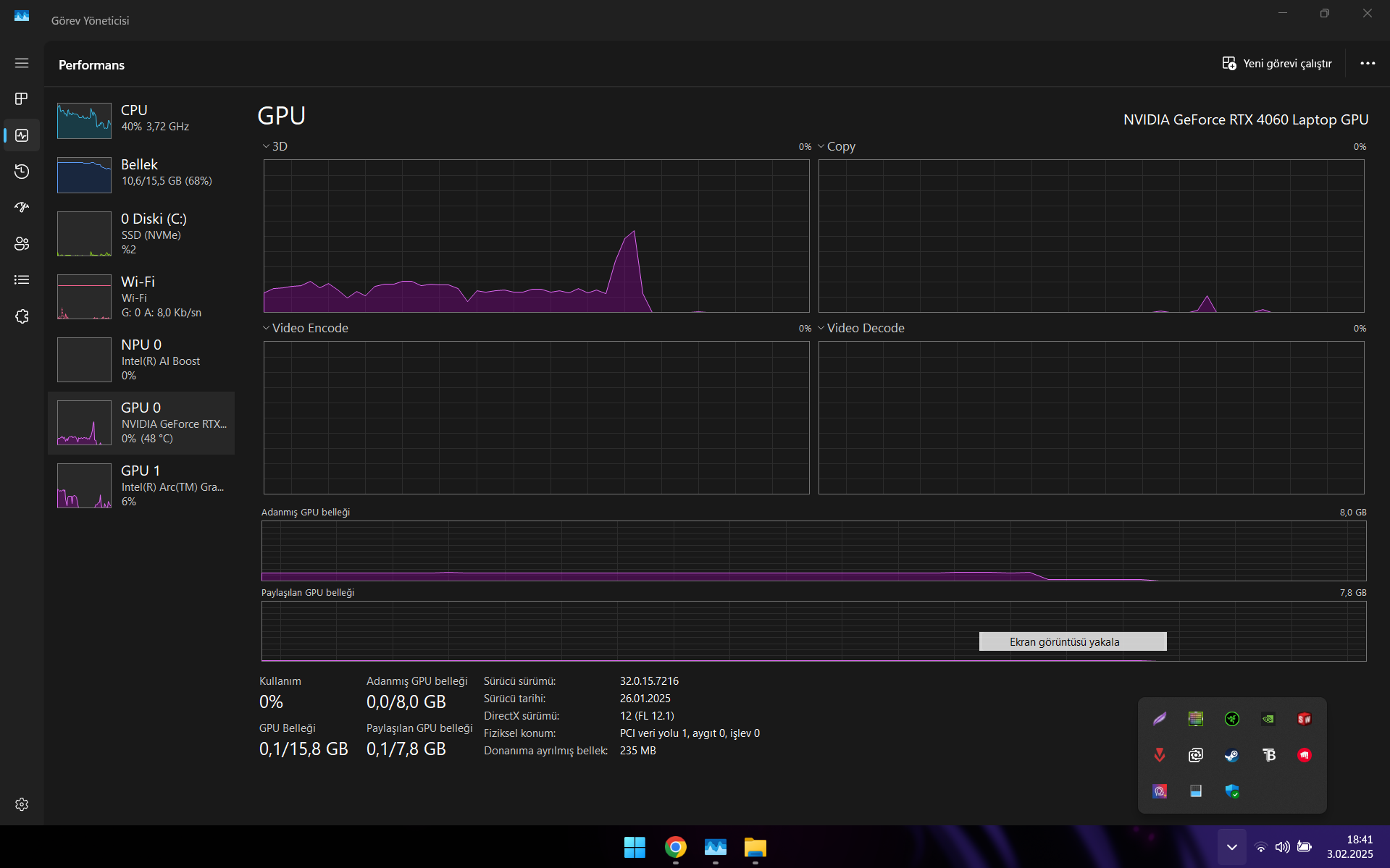Select CPU in the performance list
This screenshot has height=868, width=1390.
[141, 119]
